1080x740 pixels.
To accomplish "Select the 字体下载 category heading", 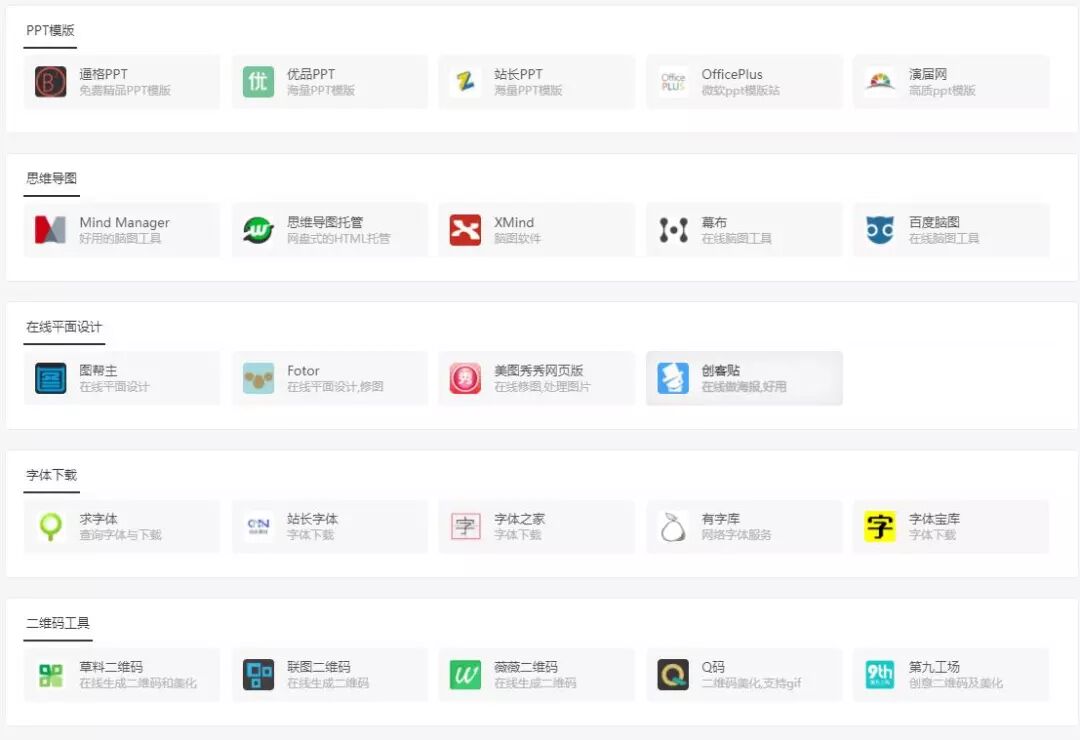I will [52, 475].
